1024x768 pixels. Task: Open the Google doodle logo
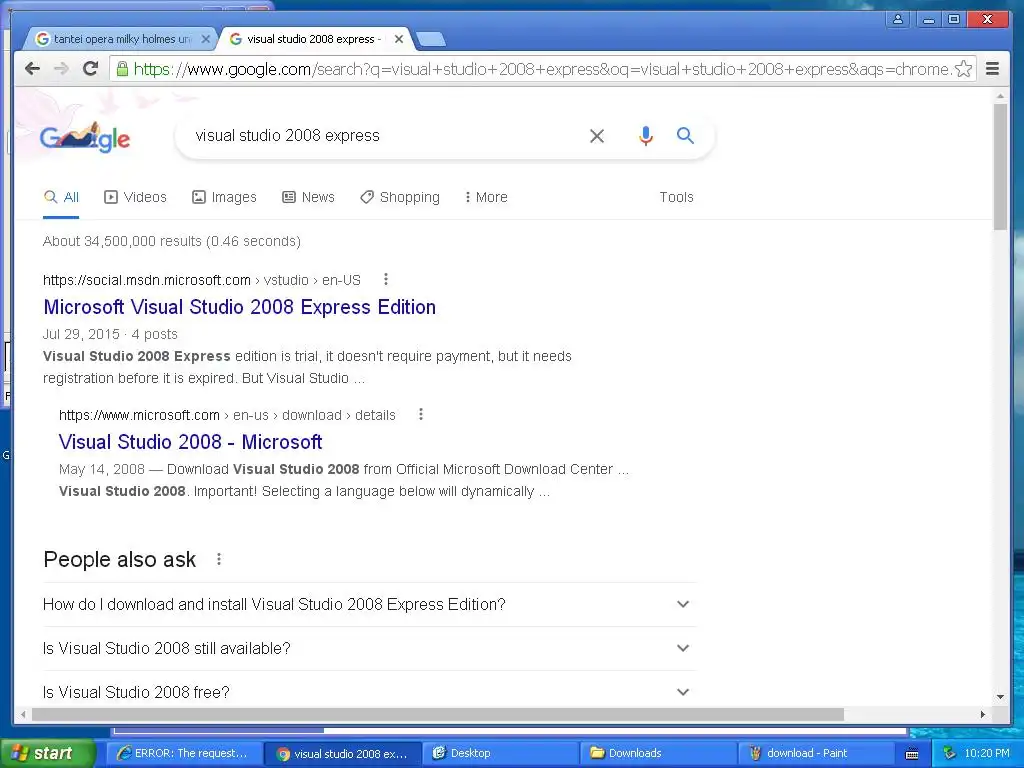(85, 137)
